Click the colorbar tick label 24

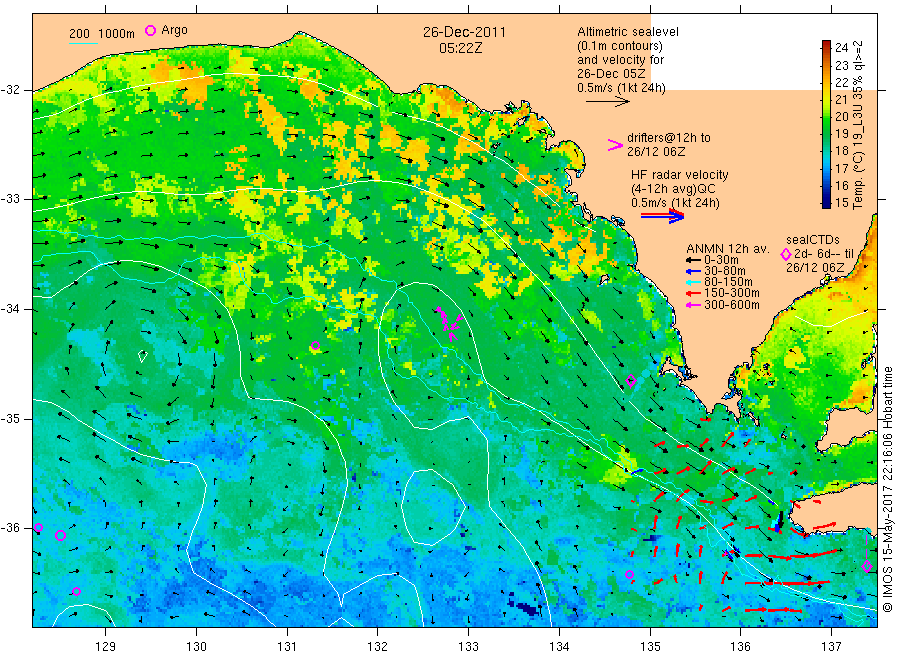pos(841,48)
